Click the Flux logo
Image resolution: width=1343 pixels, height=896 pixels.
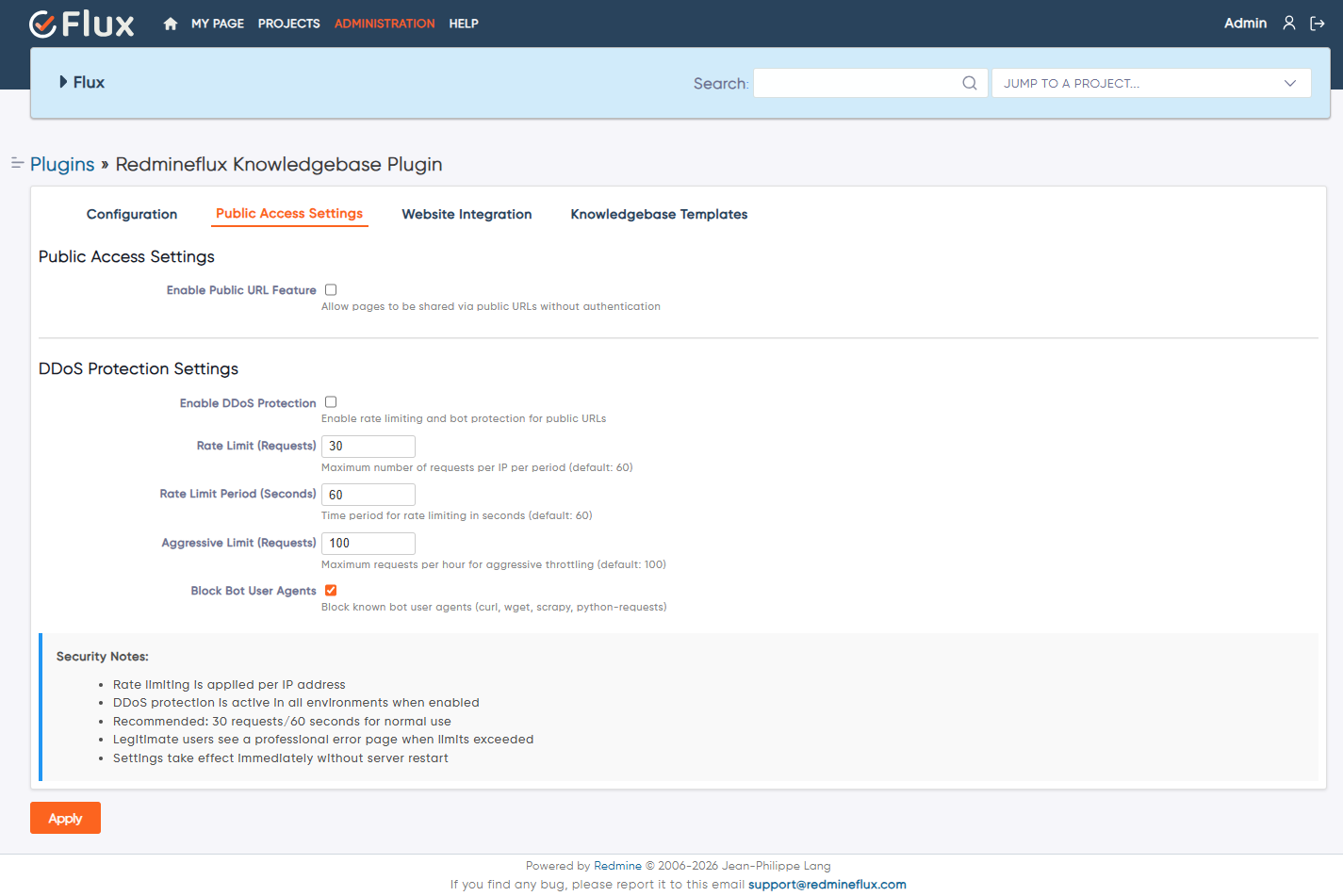click(x=82, y=24)
